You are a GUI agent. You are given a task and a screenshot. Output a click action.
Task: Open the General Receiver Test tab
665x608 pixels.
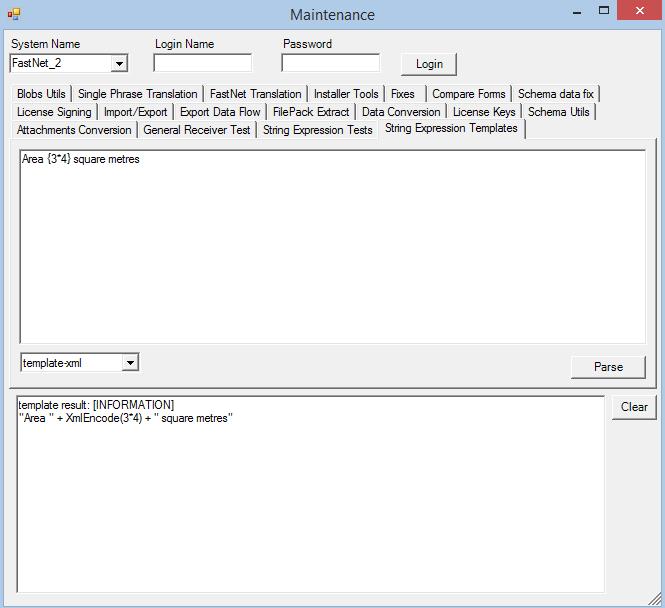tap(197, 130)
